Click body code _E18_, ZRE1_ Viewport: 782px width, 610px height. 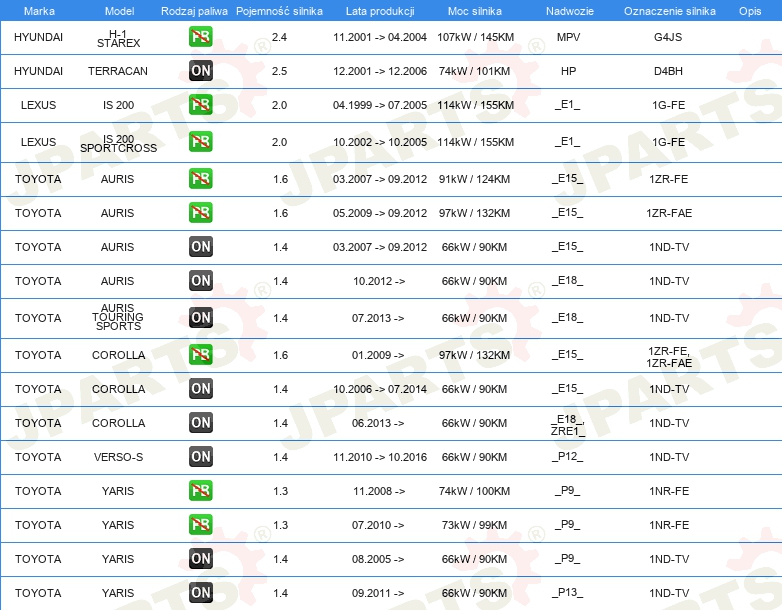pyautogui.click(x=568, y=425)
